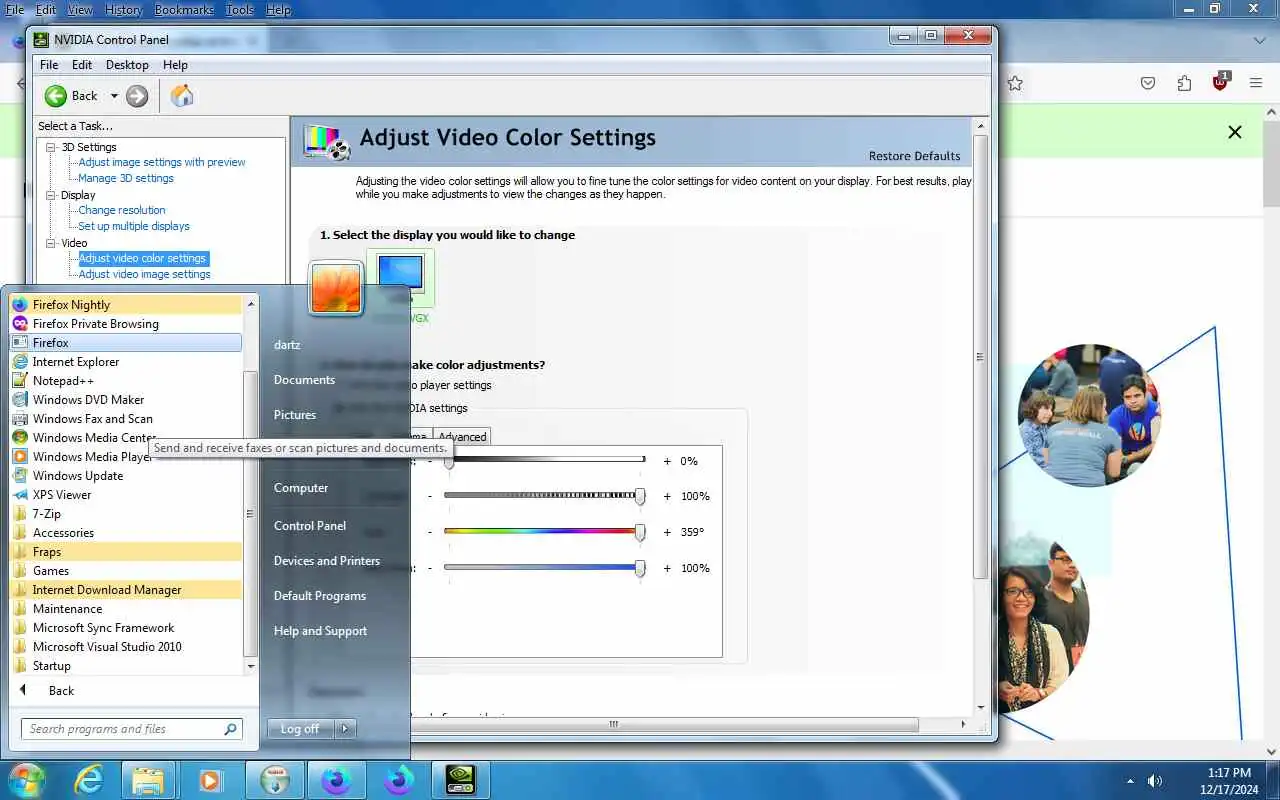Click the volume speaker icon in tray
Image resolution: width=1280 pixels, height=800 pixels.
coord(1155,780)
